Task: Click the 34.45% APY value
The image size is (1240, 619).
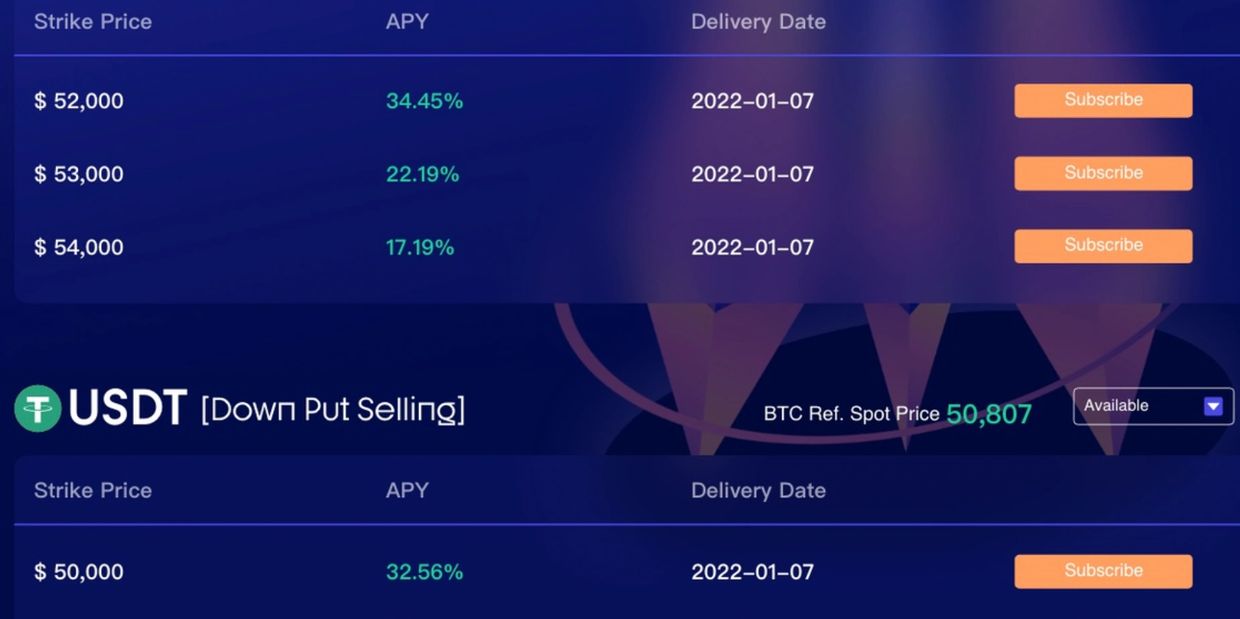Action: tap(424, 101)
